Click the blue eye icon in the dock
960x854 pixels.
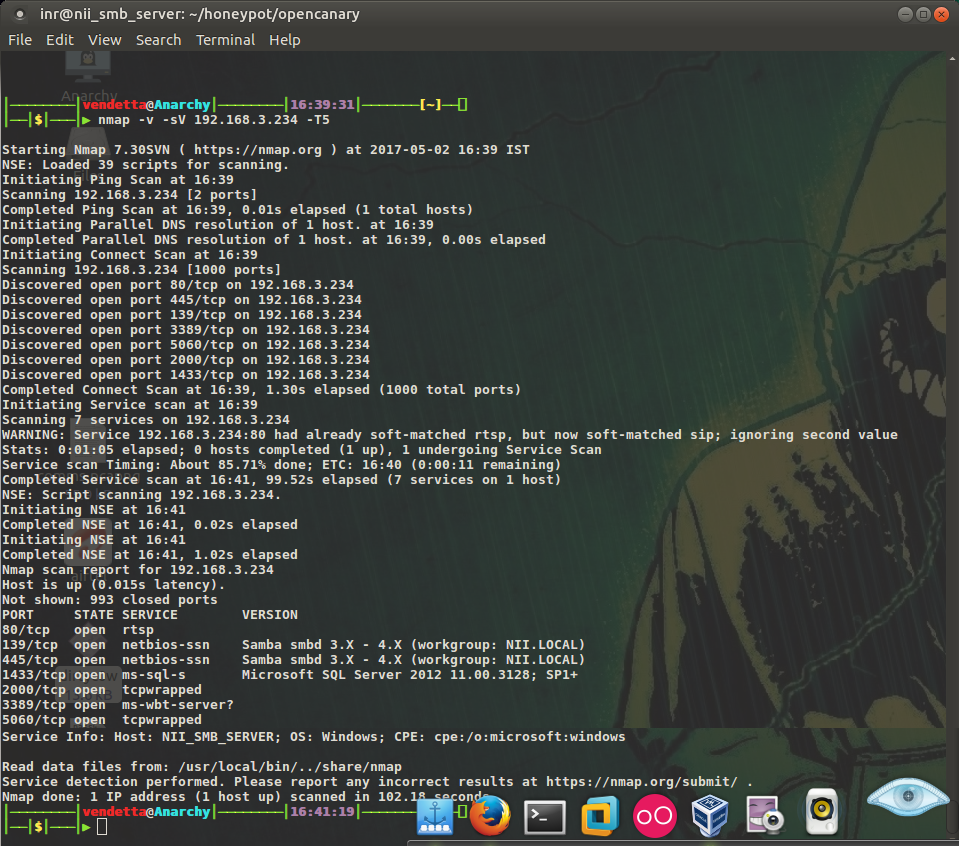pos(908,796)
